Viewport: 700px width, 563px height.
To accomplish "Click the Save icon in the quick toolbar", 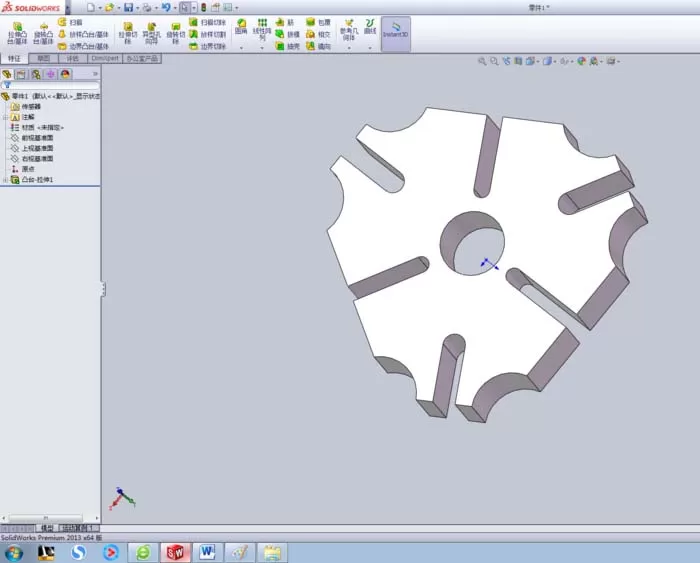I will [129, 8].
